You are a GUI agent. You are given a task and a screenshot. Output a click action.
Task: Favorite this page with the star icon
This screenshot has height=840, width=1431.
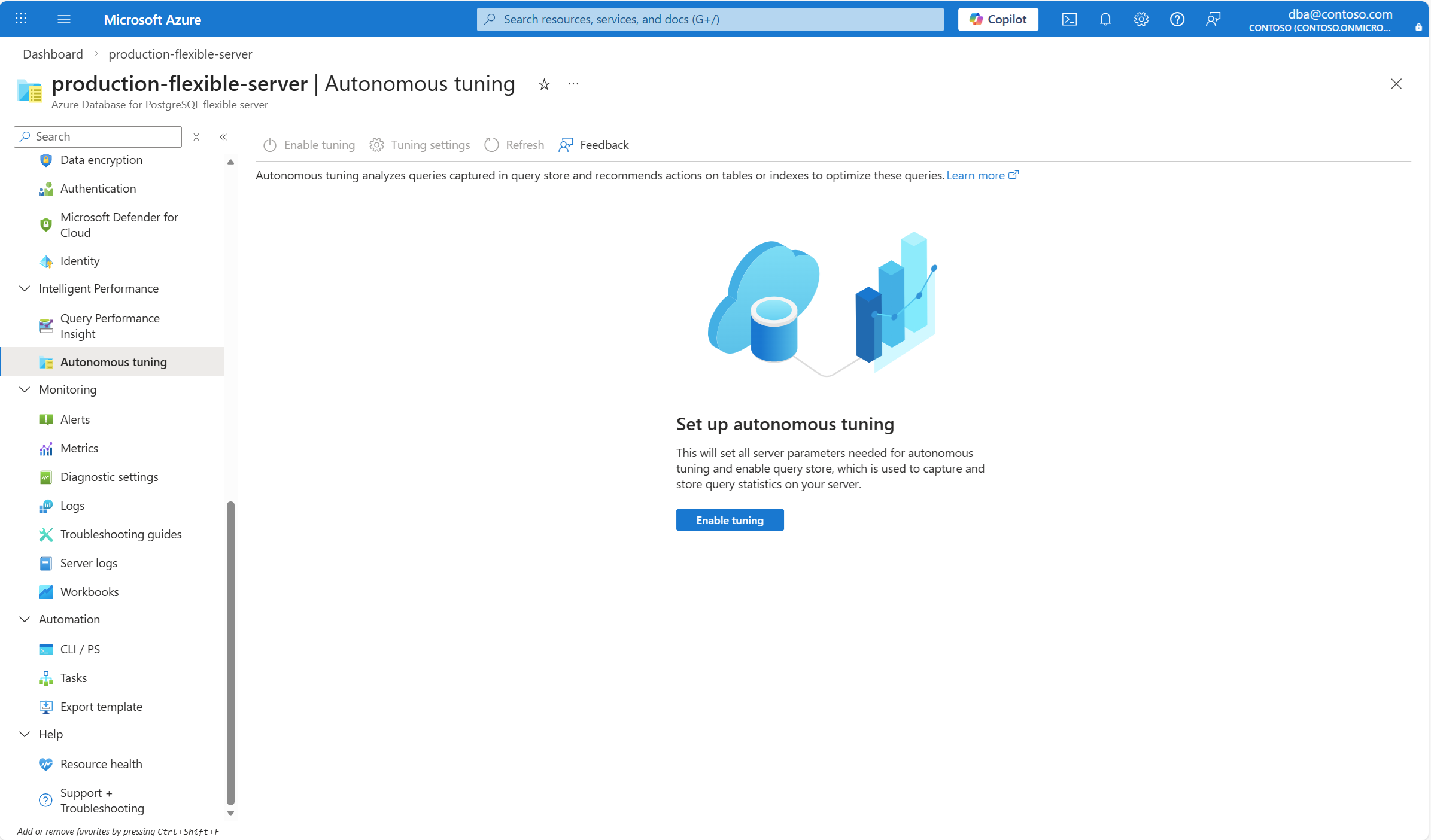(x=543, y=84)
